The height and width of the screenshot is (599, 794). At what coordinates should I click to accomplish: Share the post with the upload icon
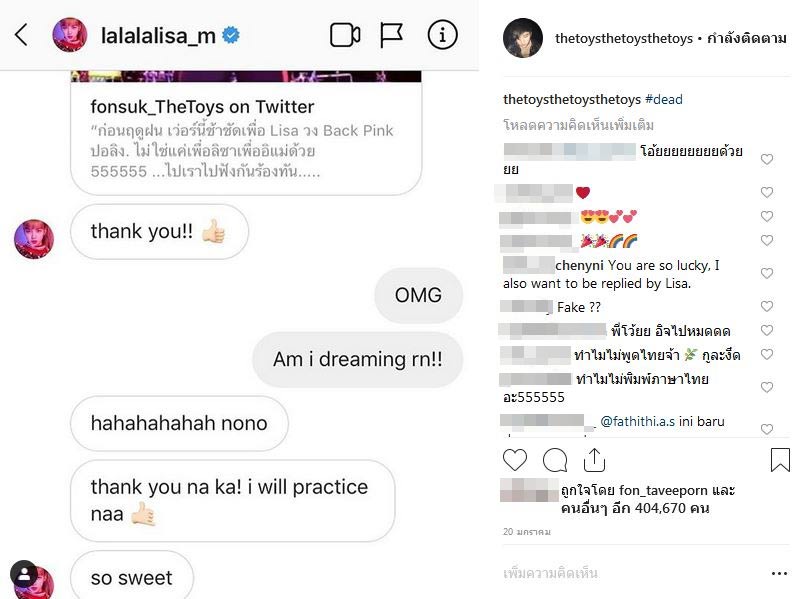(x=594, y=460)
